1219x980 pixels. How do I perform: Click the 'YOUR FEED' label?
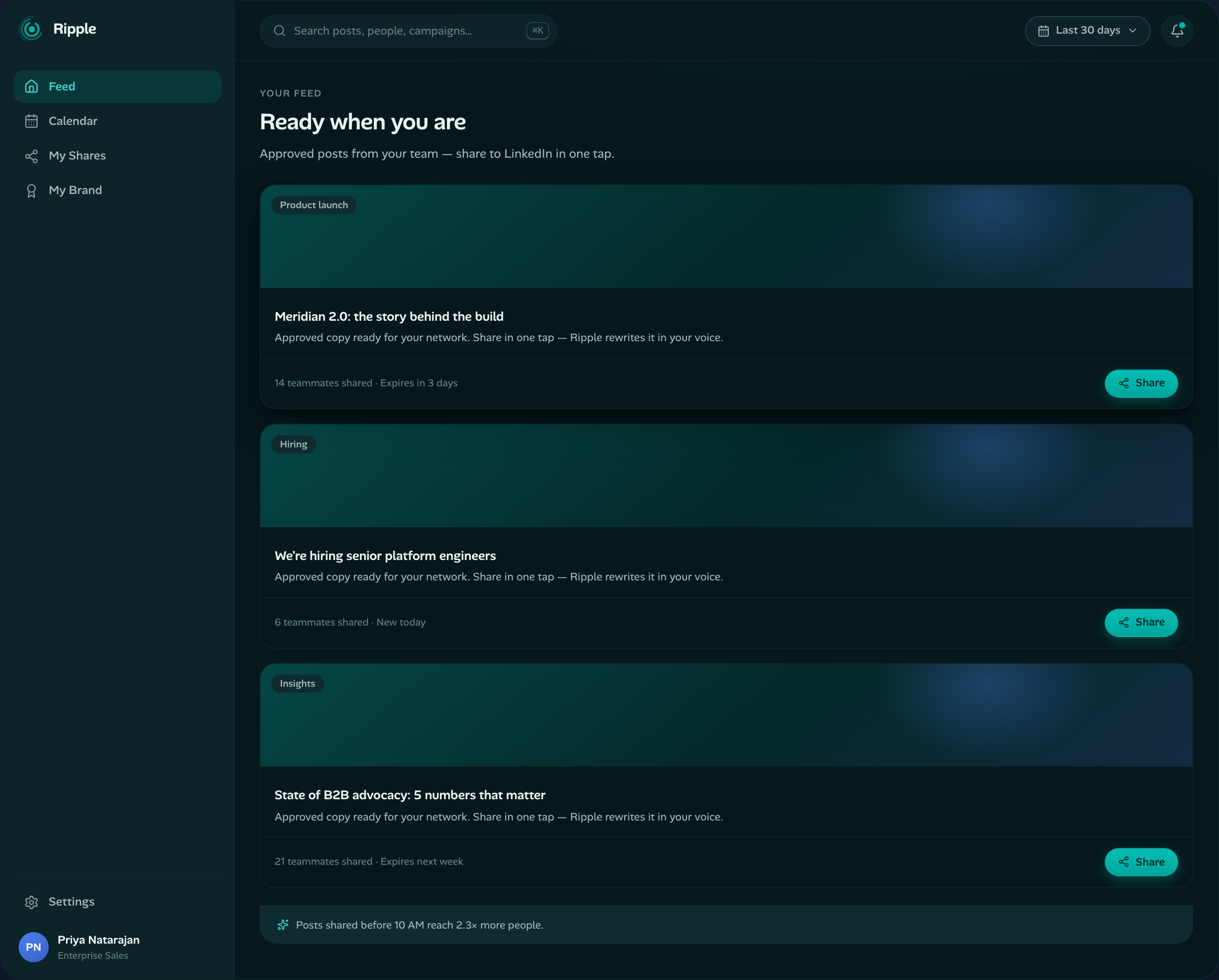click(x=290, y=93)
